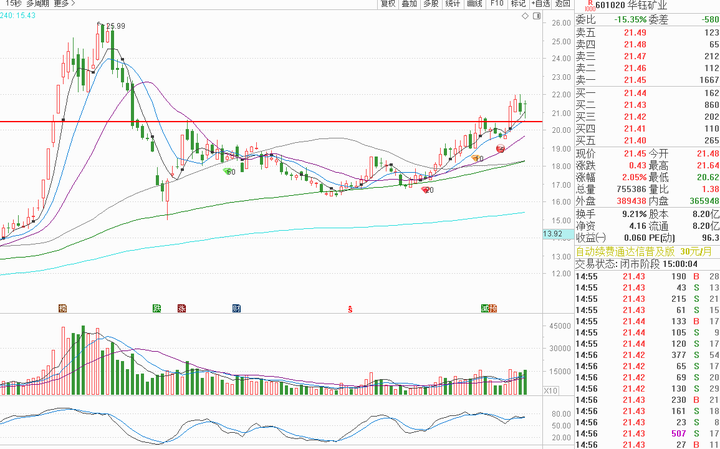
Task: Click the X10 volume scale label
Action: pos(550,391)
